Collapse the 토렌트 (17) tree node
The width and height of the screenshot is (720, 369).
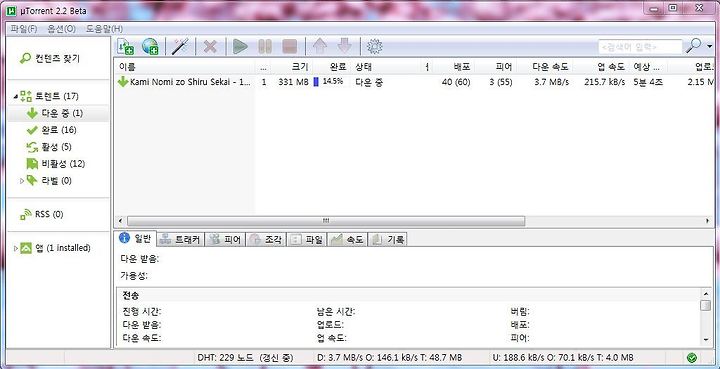point(16,96)
